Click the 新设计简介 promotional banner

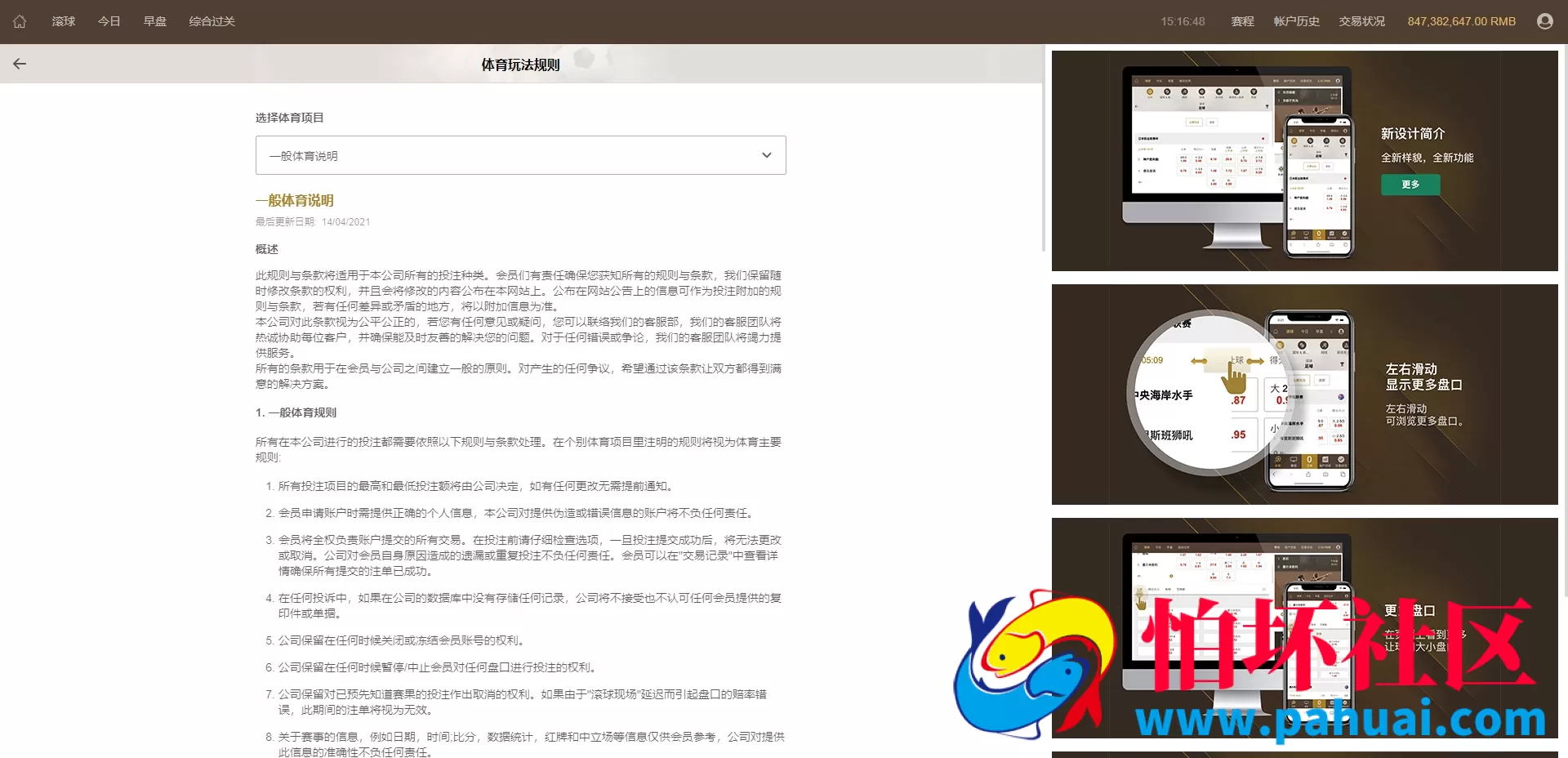(1304, 161)
